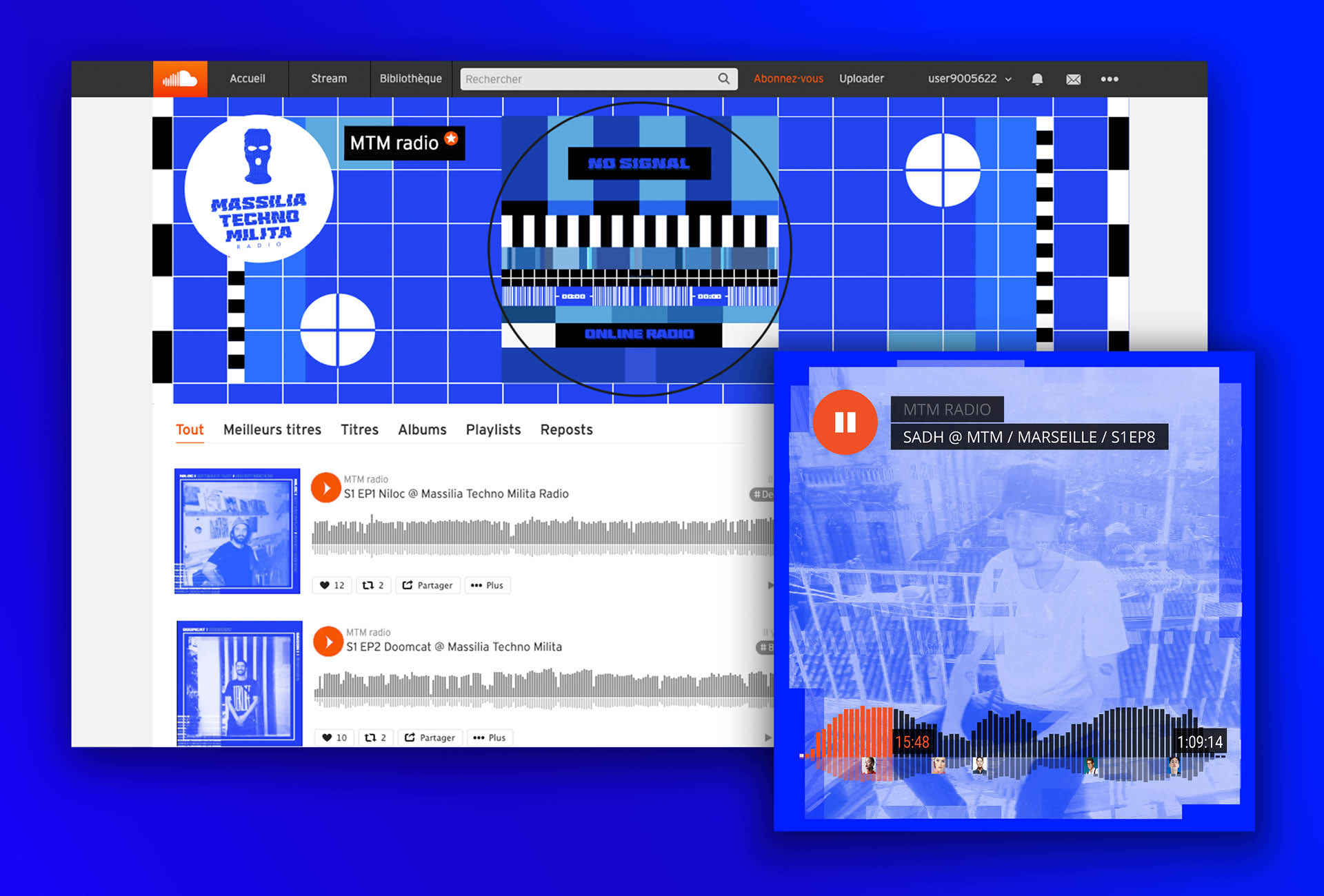Click the SADH @ MTM / MARSEILLE / S1EP8 title
1324x896 pixels.
(x=1029, y=437)
